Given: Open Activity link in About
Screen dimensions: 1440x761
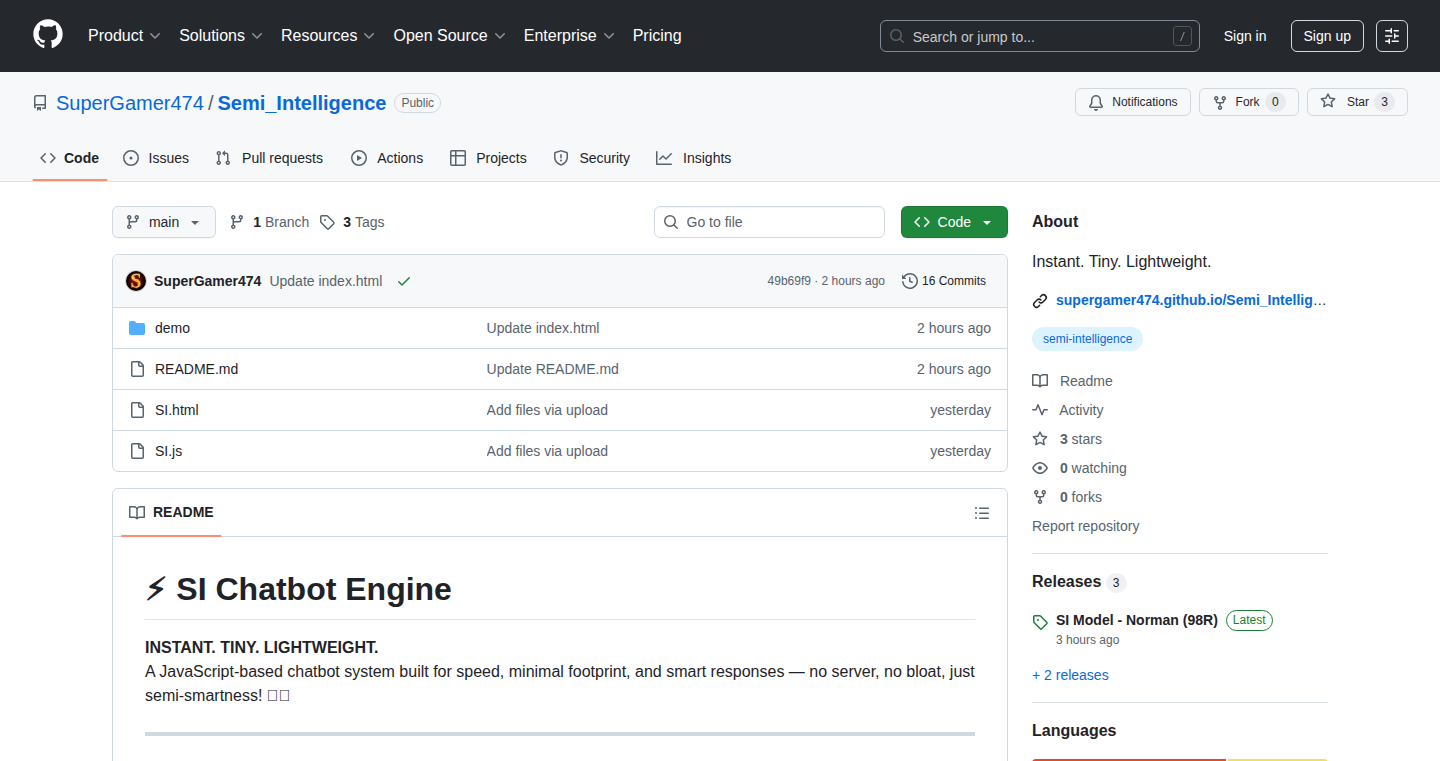Looking at the screenshot, I should click(1068, 410).
